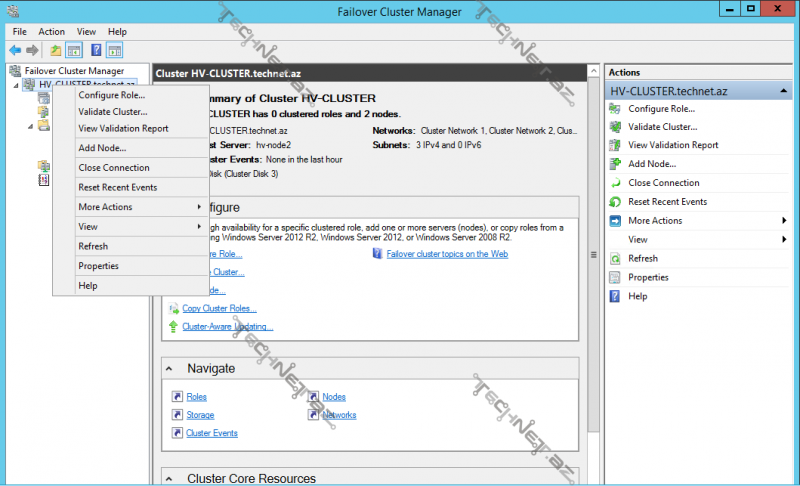Viewport: 800px width, 486px height.
Task: Collapse the Cluster Core Resources section
Action: click(x=170, y=479)
